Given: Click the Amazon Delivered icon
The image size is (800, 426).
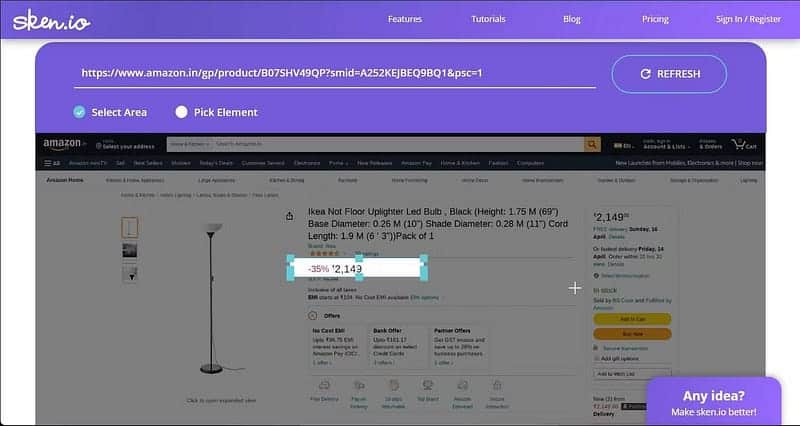Looking at the screenshot, I should tap(462, 386).
